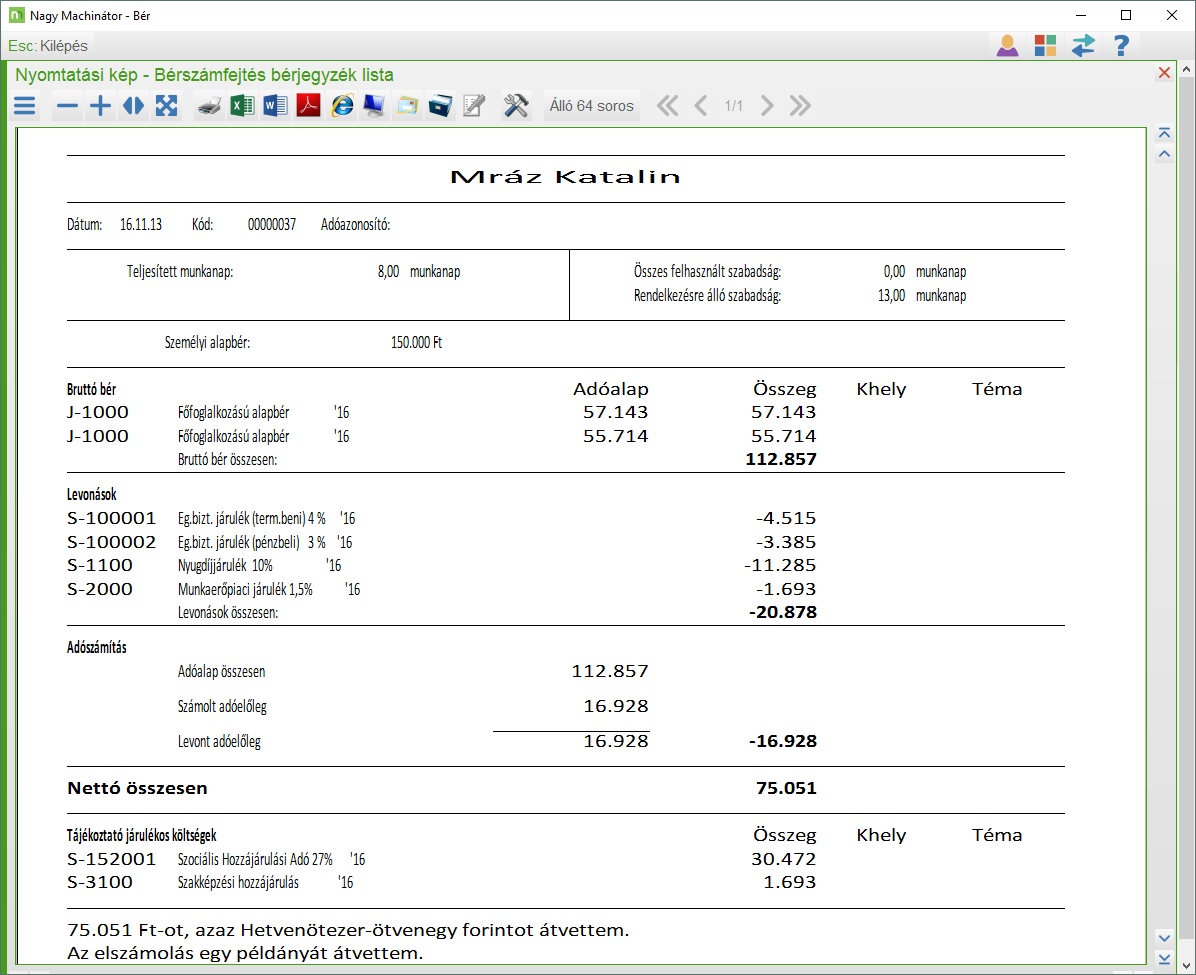Open the hammer and wrench settings tool
The image size is (1196, 975).
[516, 106]
